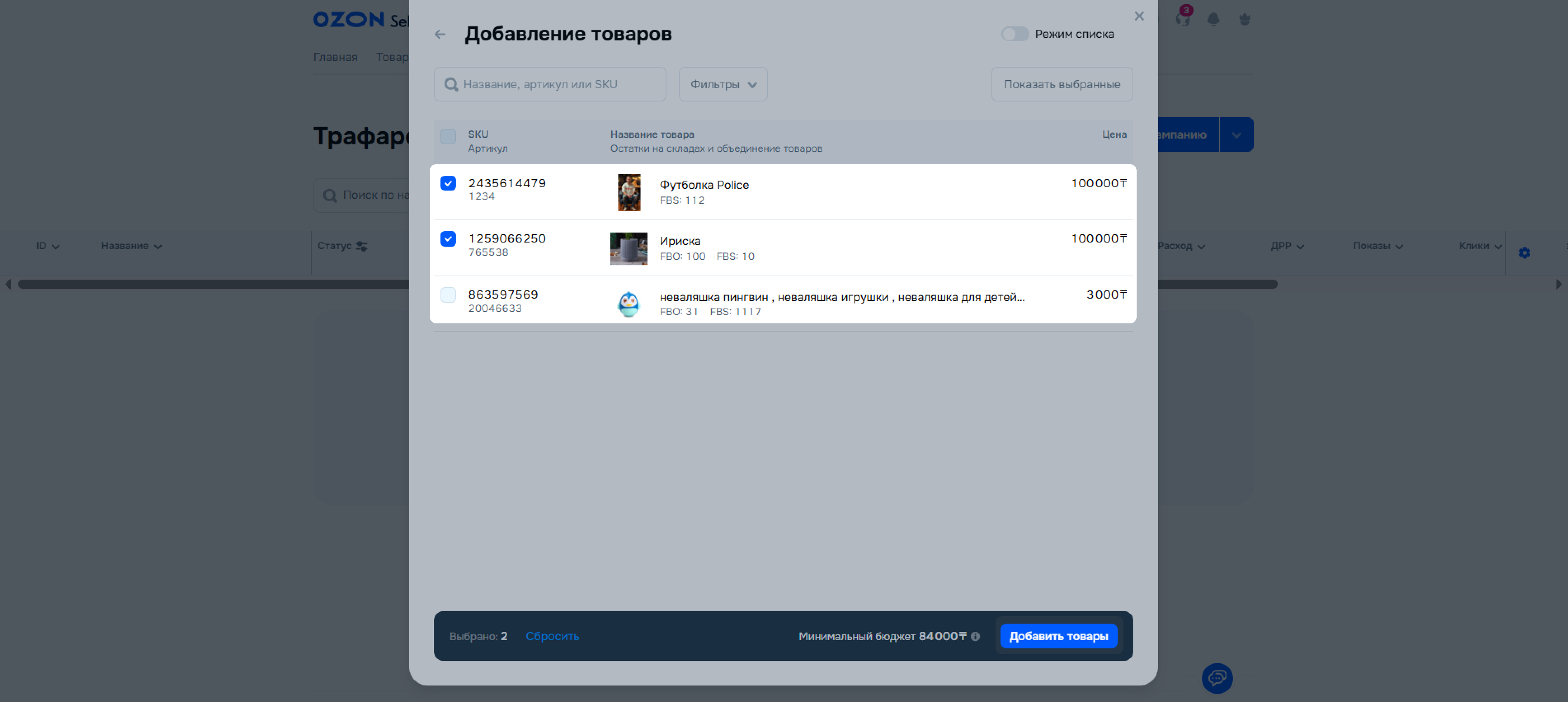Click the Футболка Police product name
The width and height of the screenshot is (1568, 702).
coord(704,184)
